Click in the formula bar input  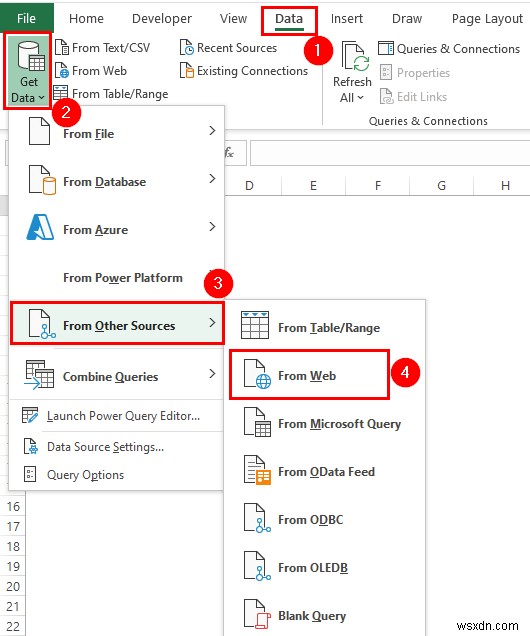point(390,153)
